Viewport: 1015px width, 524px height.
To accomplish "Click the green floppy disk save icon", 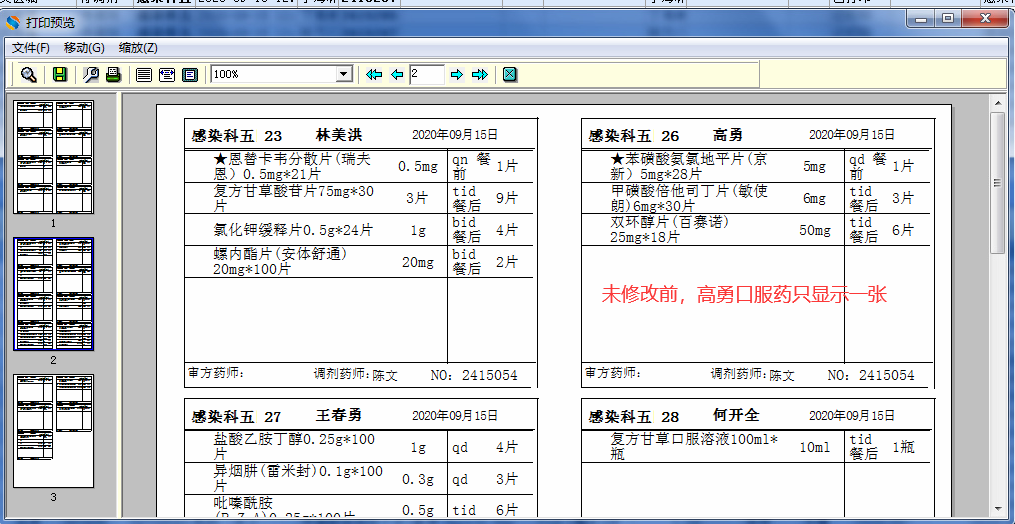I will pos(60,74).
